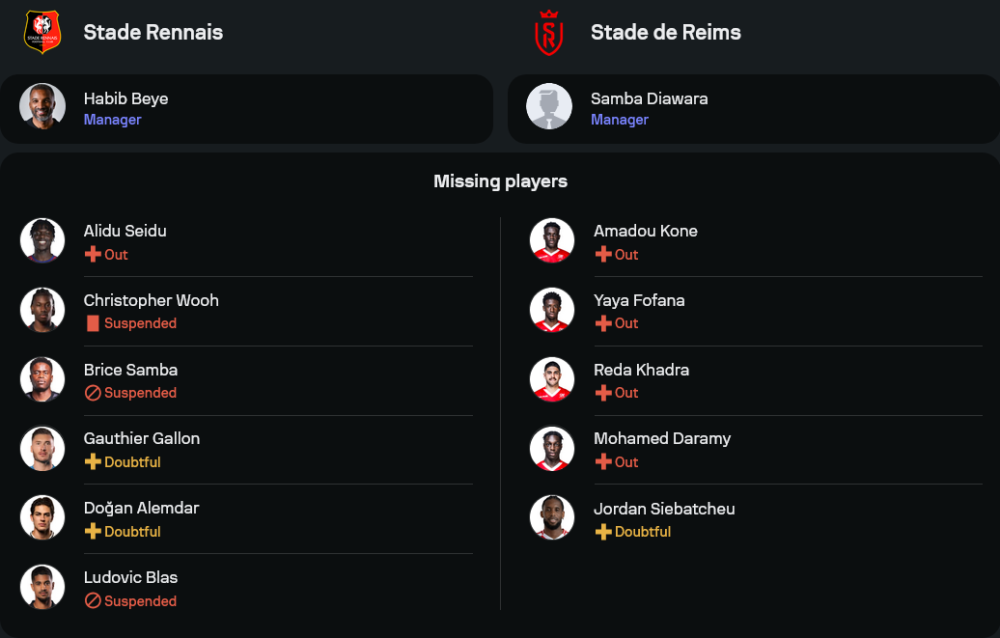
Task: Click the red card icon beside Christopher Wooh
Action: click(x=93, y=324)
